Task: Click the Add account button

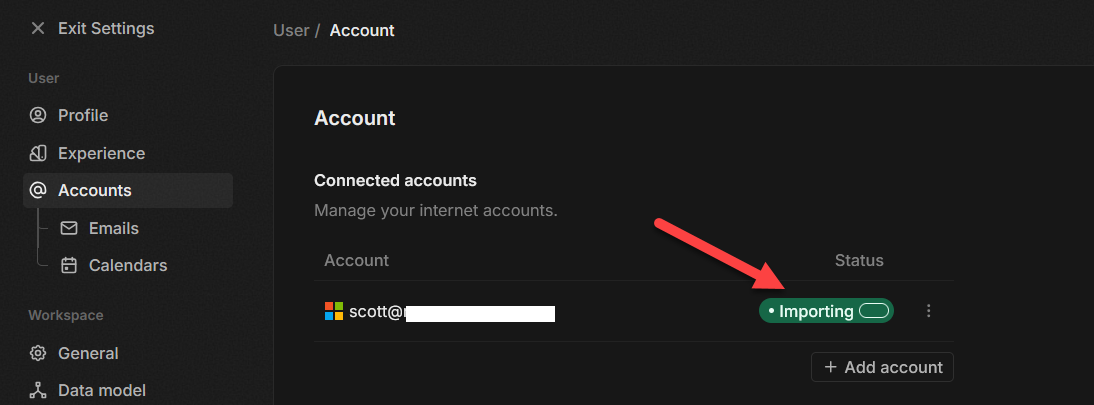Action: (882, 367)
